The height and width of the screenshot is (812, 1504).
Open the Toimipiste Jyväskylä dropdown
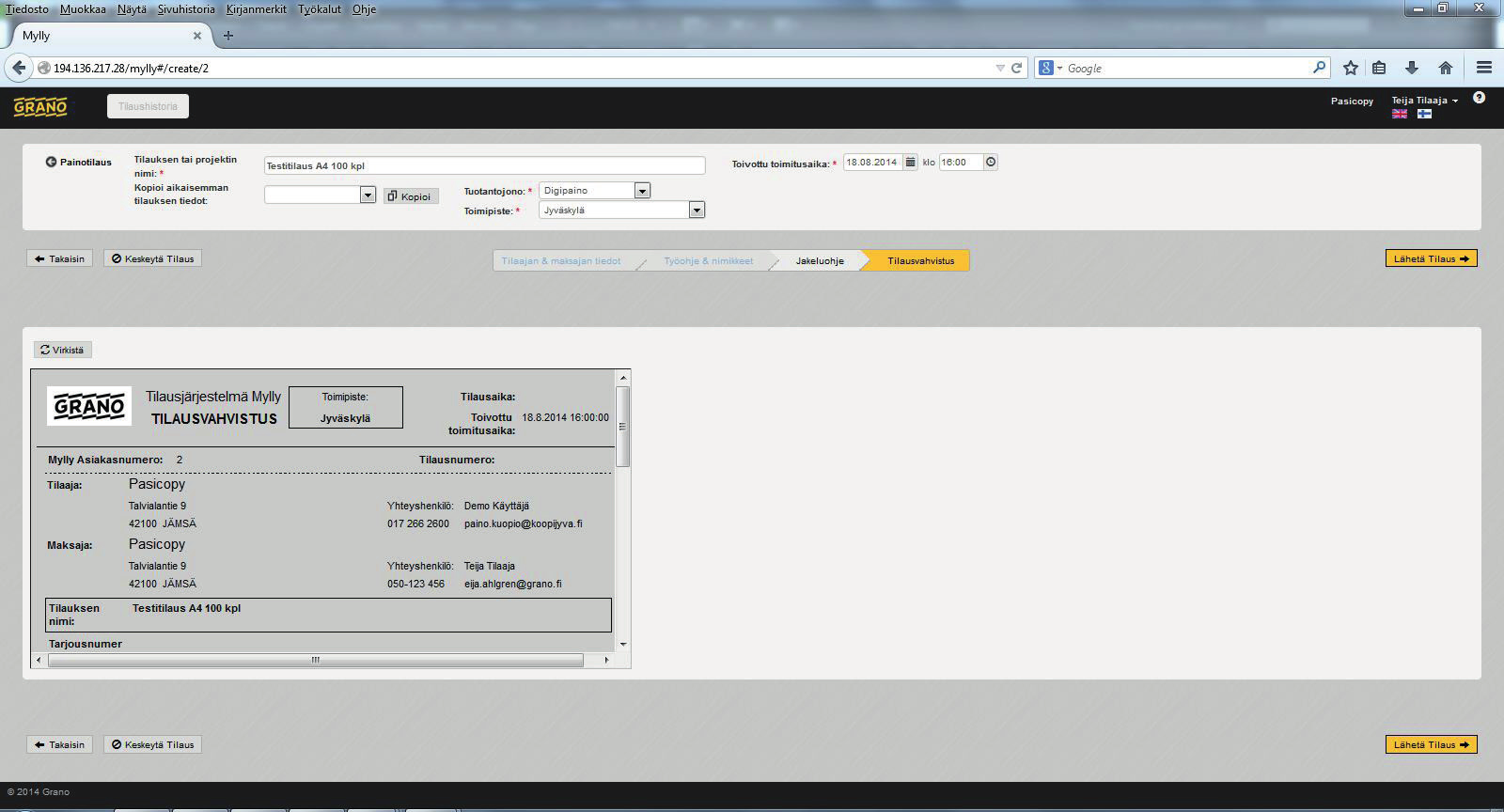pos(697,211)
